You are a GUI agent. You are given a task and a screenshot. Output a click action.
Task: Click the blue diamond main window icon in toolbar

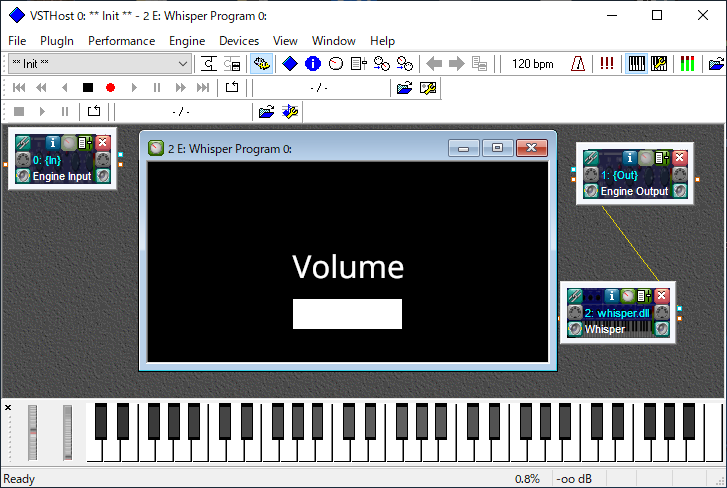[x=290, y=63]
